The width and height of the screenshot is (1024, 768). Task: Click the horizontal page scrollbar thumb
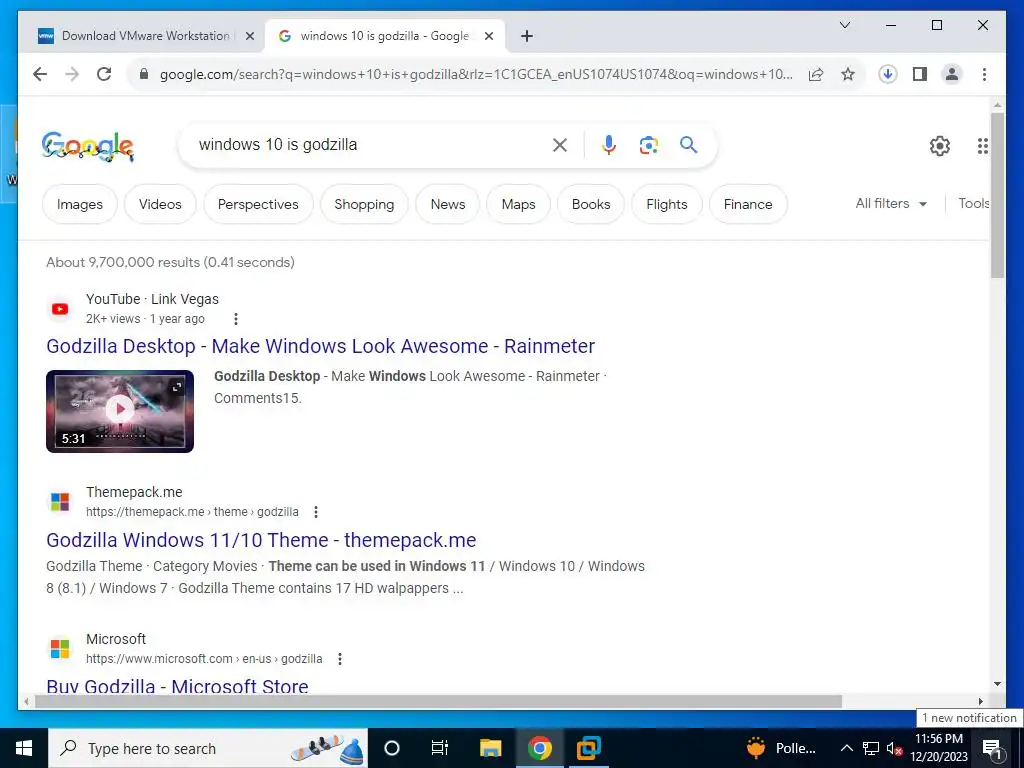click(438, 701)
